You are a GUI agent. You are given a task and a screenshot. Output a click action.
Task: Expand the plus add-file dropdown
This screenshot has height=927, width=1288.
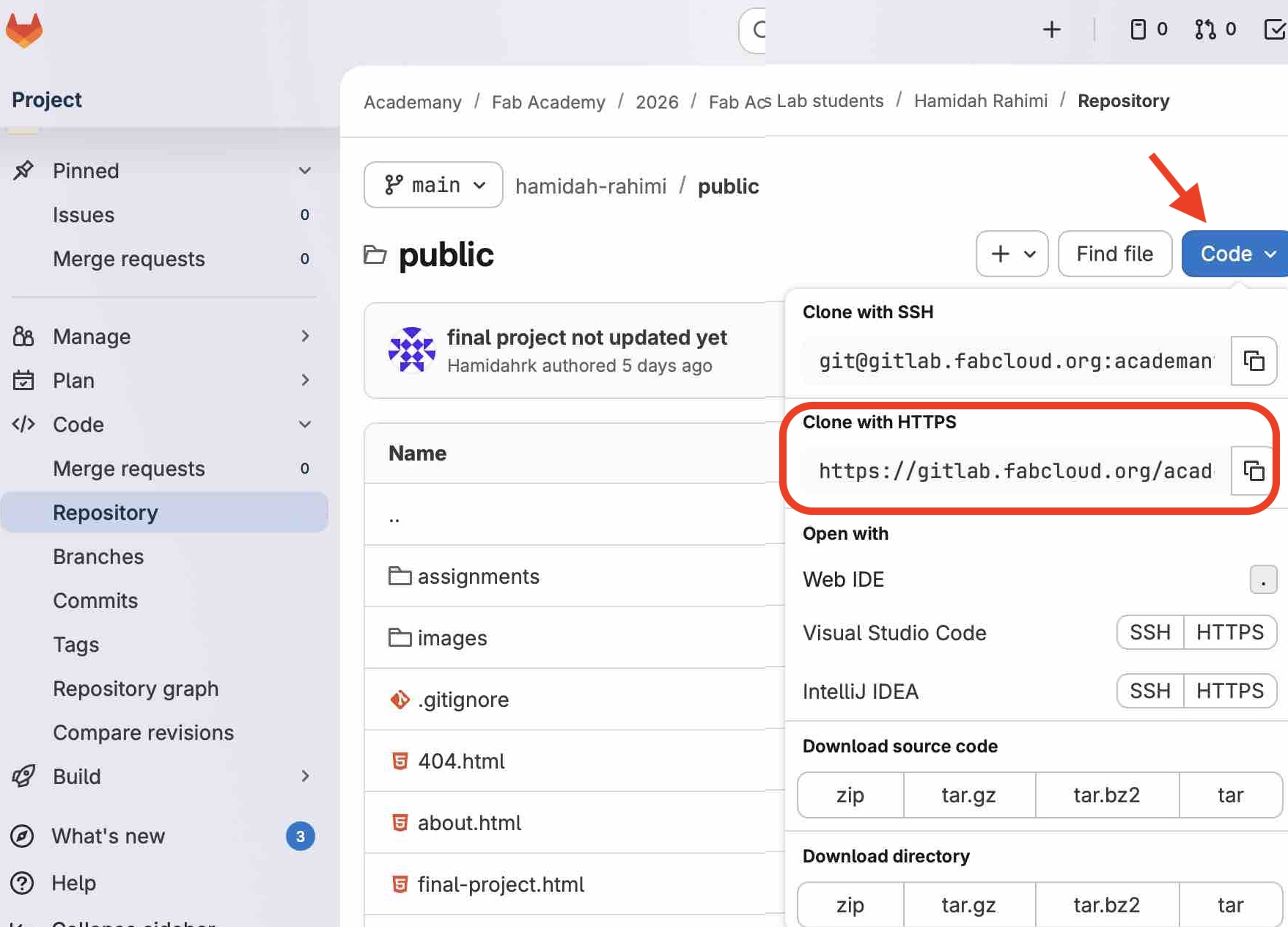click(x=1012, y=254)
